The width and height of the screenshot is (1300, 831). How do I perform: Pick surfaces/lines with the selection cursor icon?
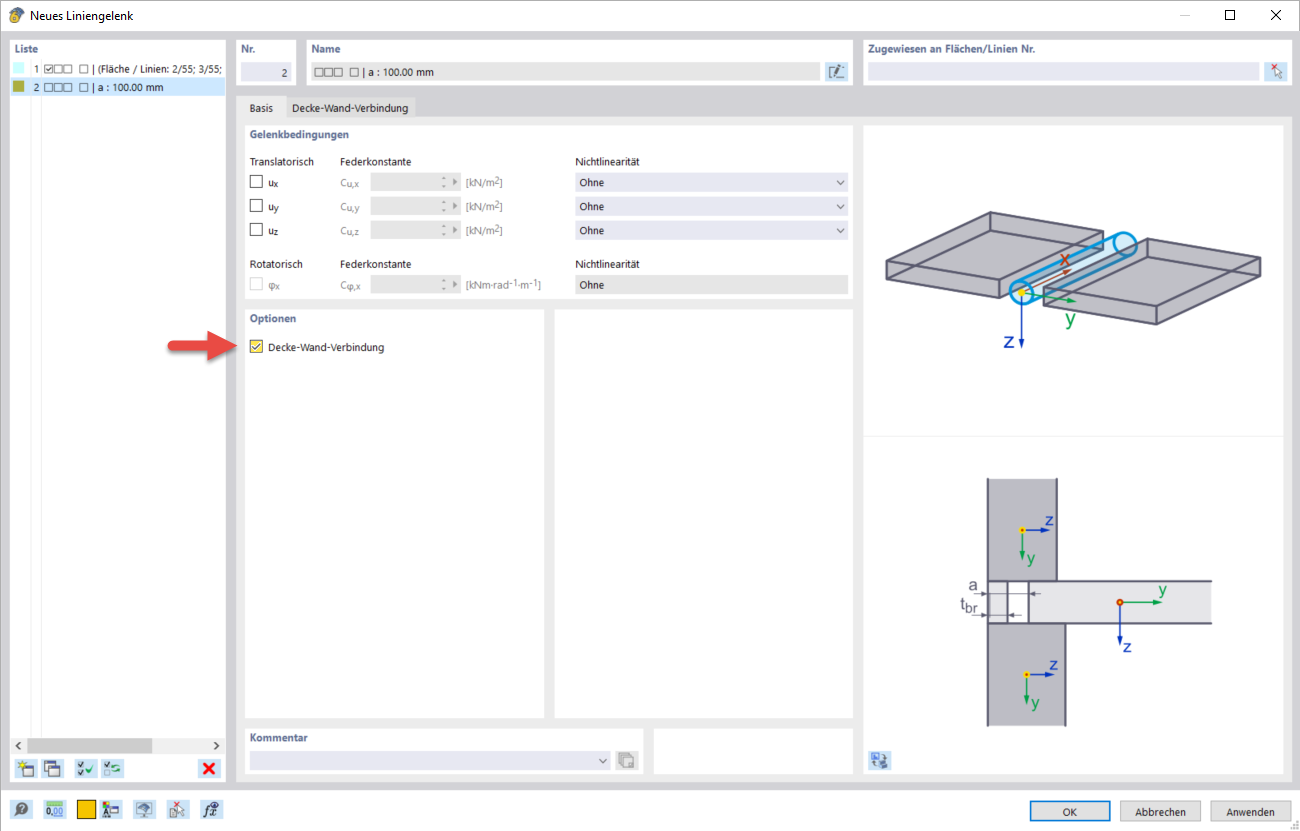pos(1275,71)
